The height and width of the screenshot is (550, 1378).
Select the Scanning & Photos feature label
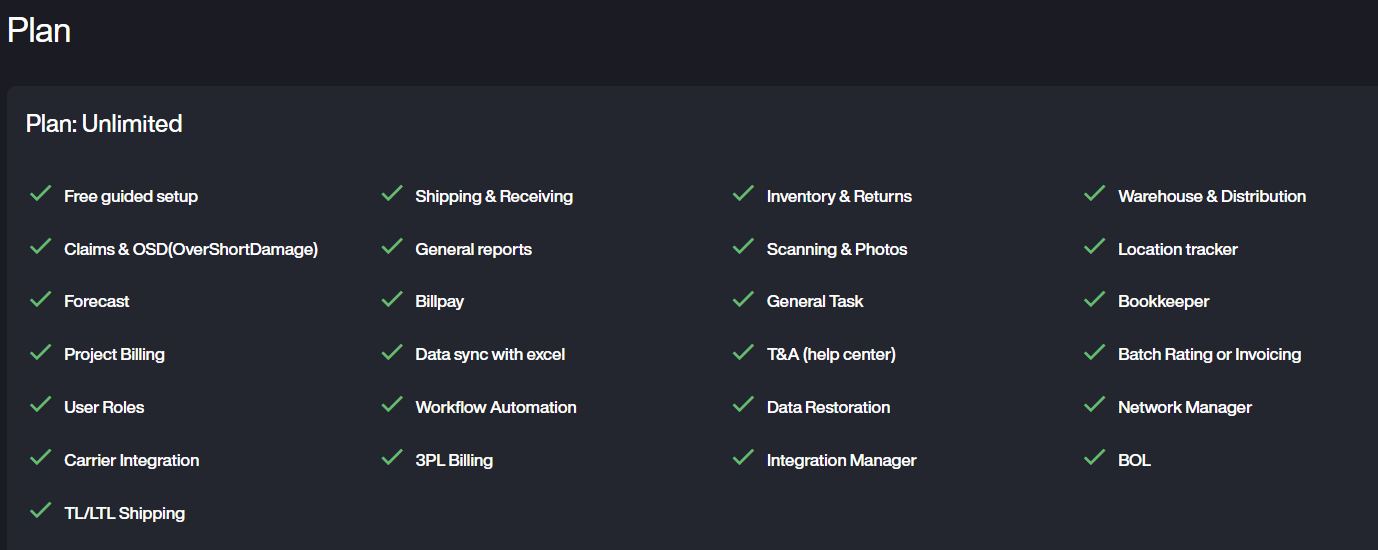pos(836,249)
